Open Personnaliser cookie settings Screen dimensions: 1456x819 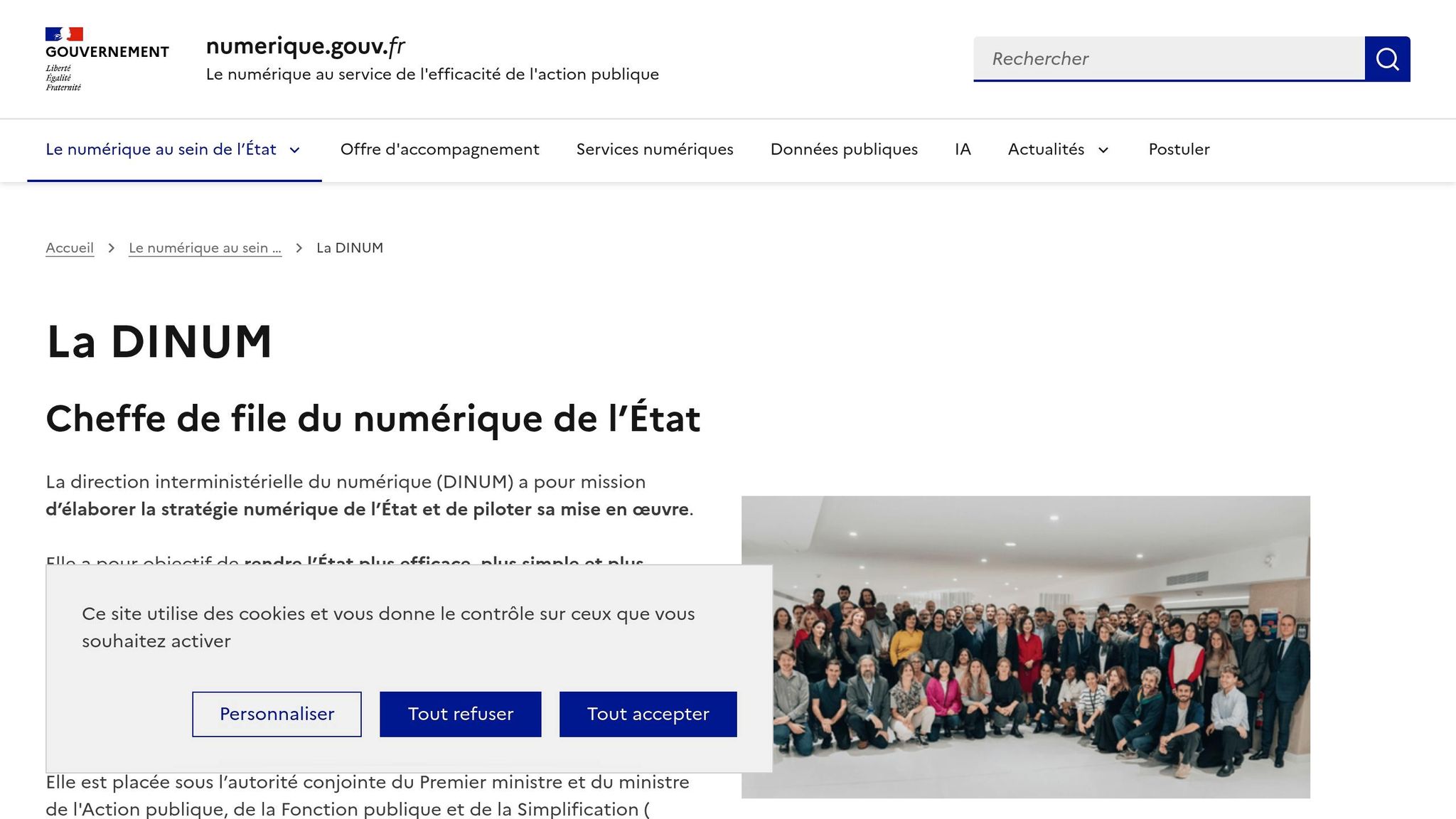277,714
